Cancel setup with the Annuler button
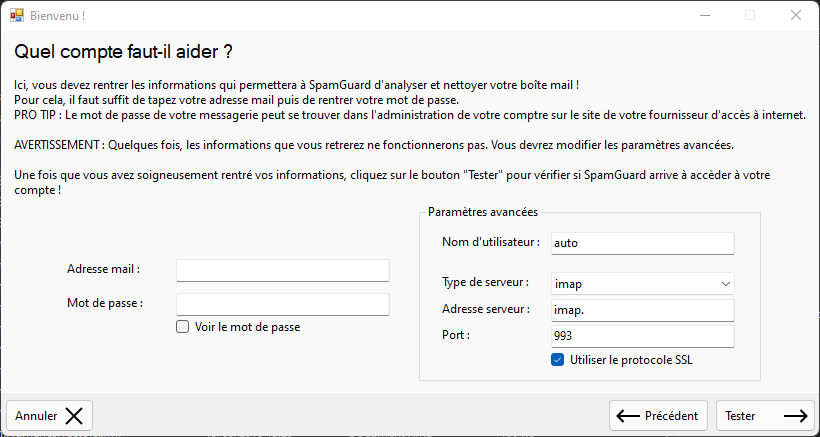This screenshot has height=437, width=820. (x=49, y=416)
